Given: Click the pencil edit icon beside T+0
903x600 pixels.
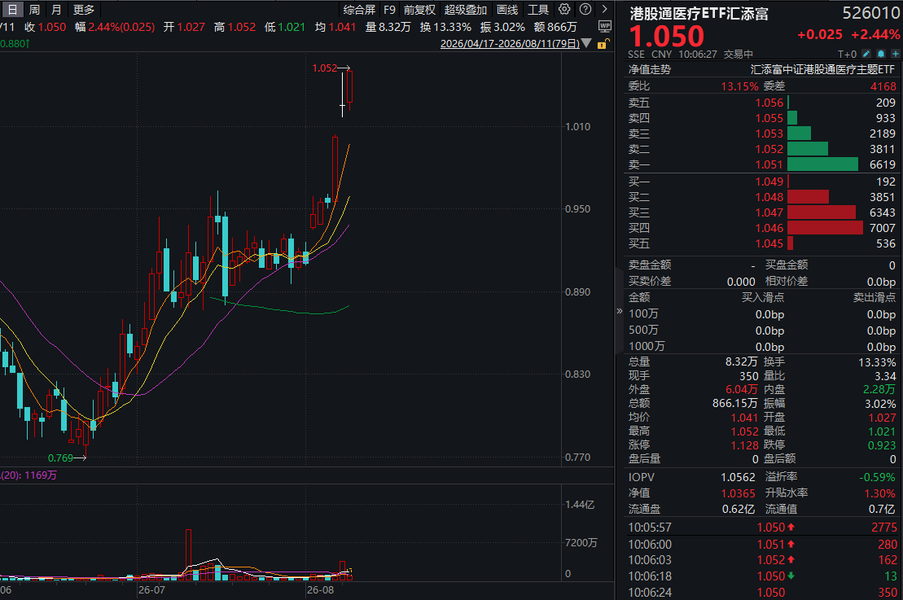Looking at the screenshot, I should point(866,54).
